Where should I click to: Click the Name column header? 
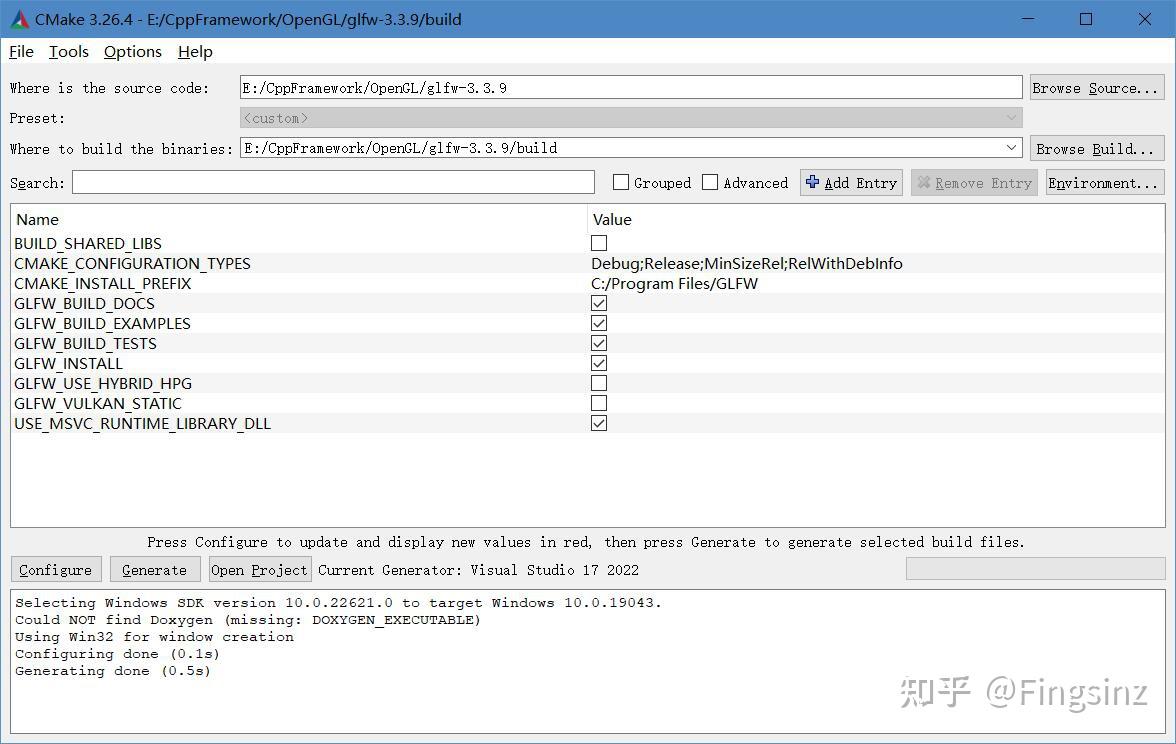(38, 220)
